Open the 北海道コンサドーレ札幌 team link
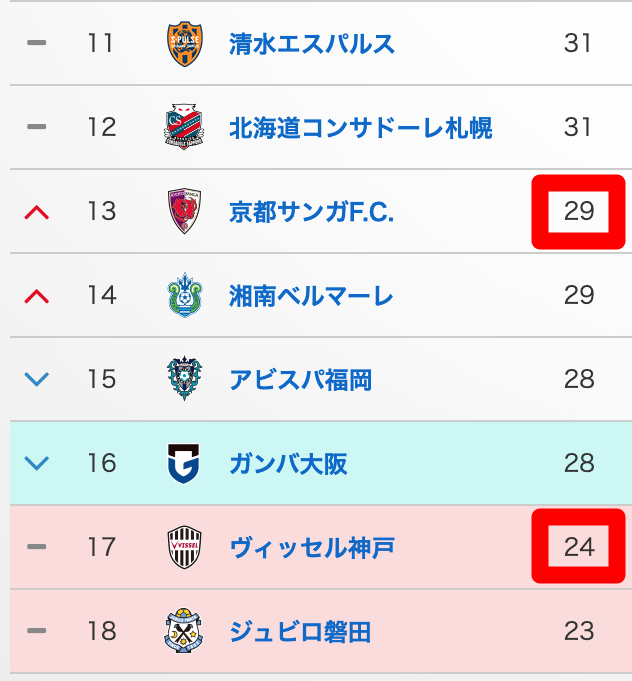The width and height of the screenshot is (632, 681). click(360, 128)
